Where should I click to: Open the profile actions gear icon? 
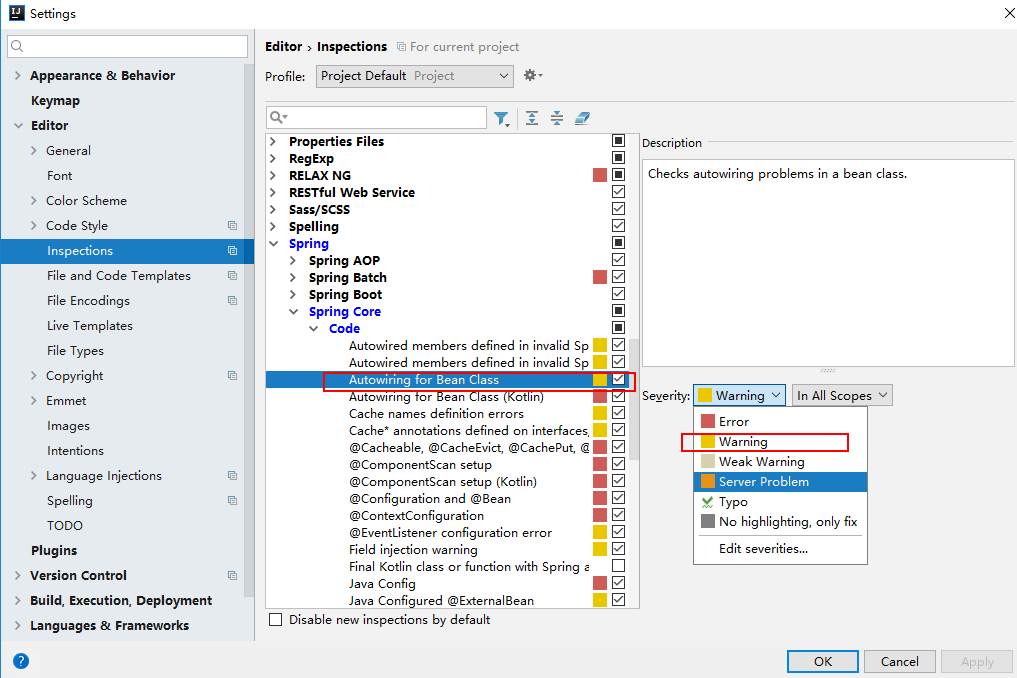[x=532, y=75]
